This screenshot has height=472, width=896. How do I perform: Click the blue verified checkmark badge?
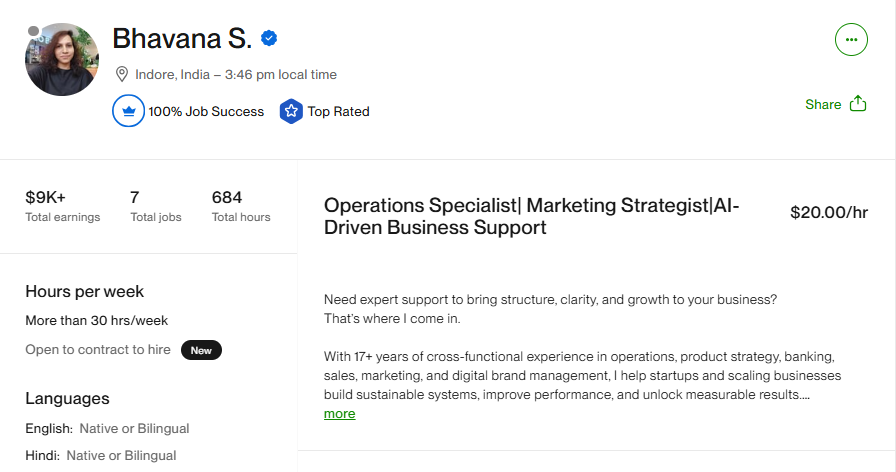269,39
